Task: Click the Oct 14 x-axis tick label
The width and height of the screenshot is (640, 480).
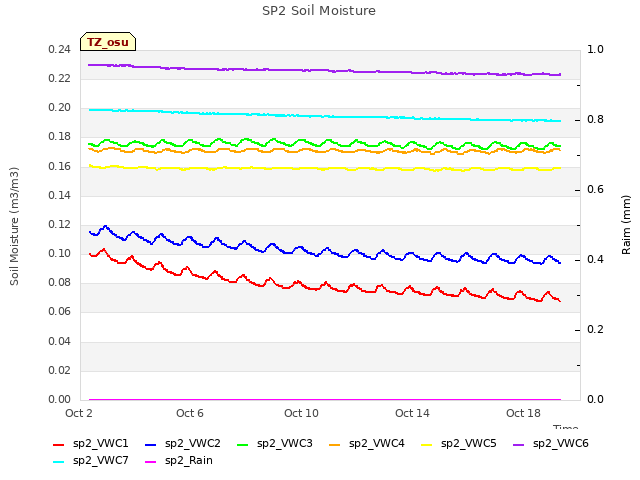Action: click(x=412, y=413)
